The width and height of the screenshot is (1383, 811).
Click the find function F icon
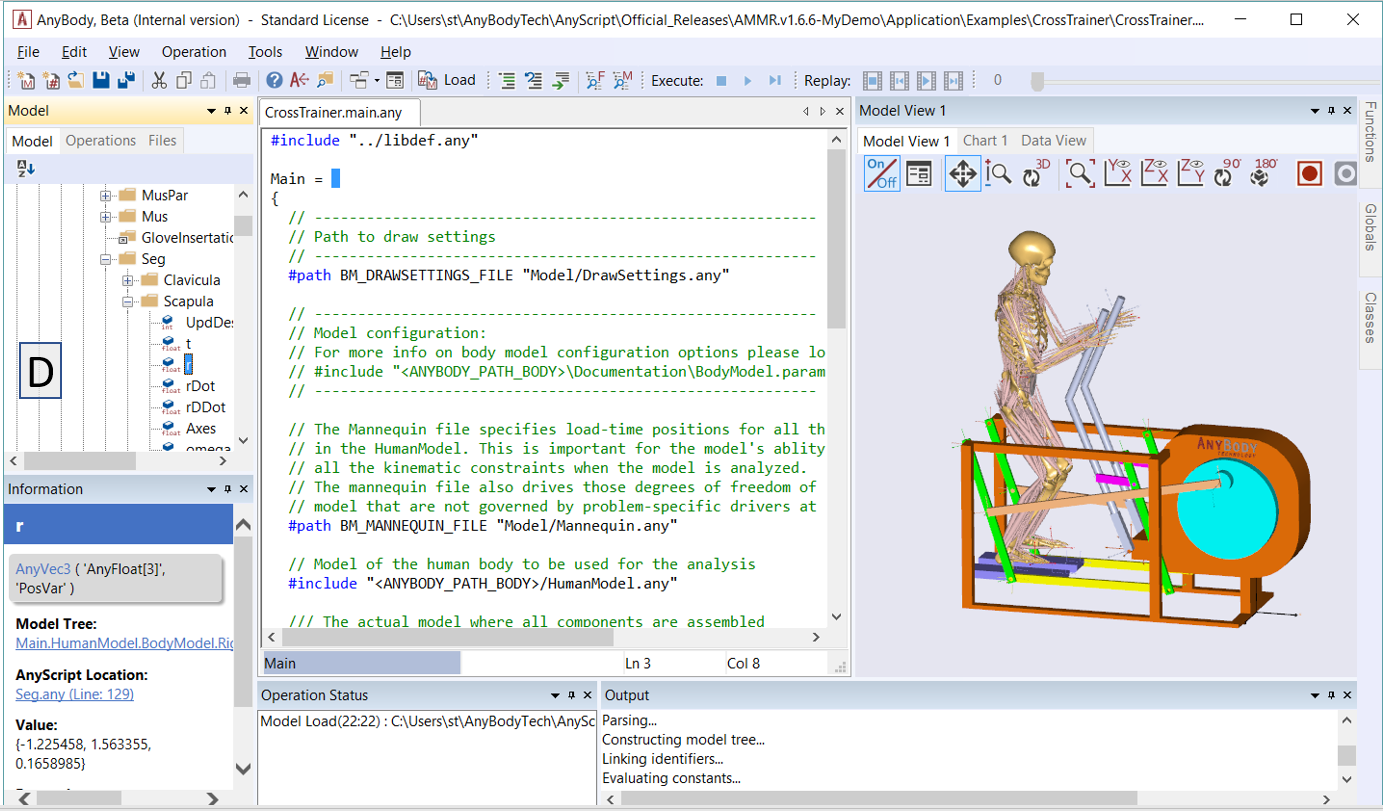pyautogui.click(x=595, y=80)
